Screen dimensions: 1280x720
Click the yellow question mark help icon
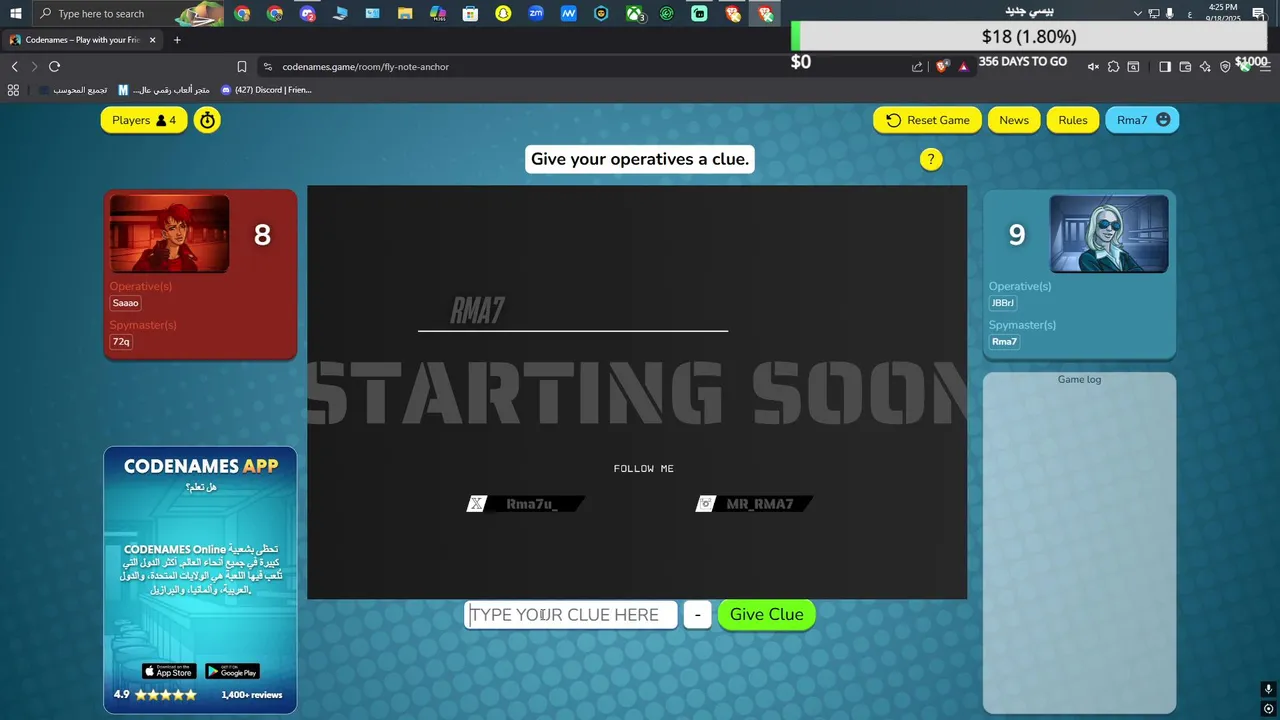click(x=931, y=159)
